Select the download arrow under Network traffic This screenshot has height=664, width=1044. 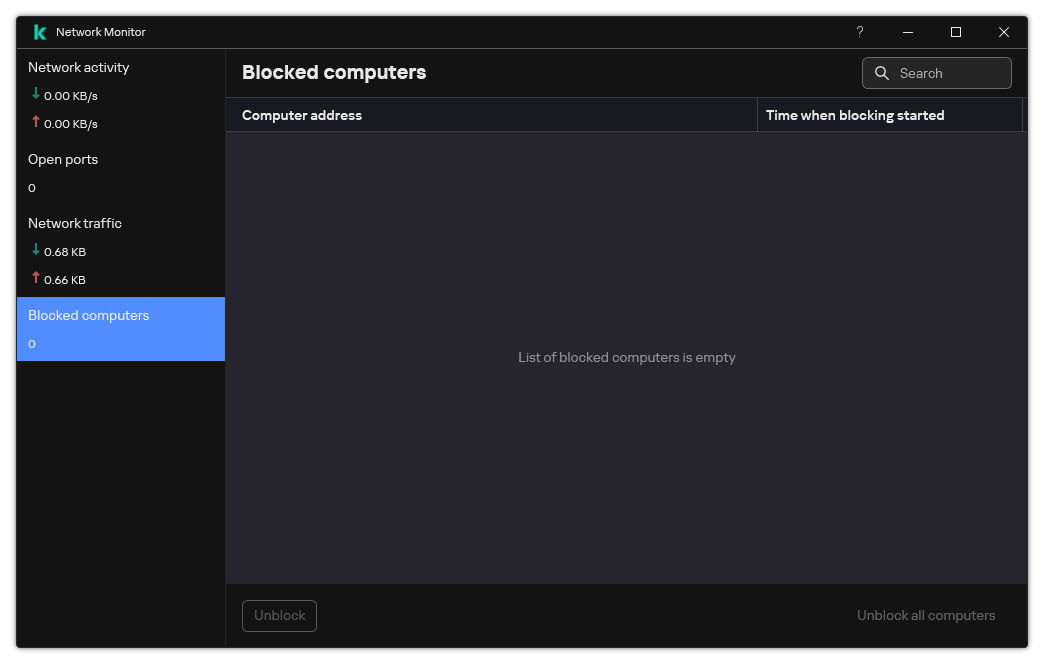(34, 251)
